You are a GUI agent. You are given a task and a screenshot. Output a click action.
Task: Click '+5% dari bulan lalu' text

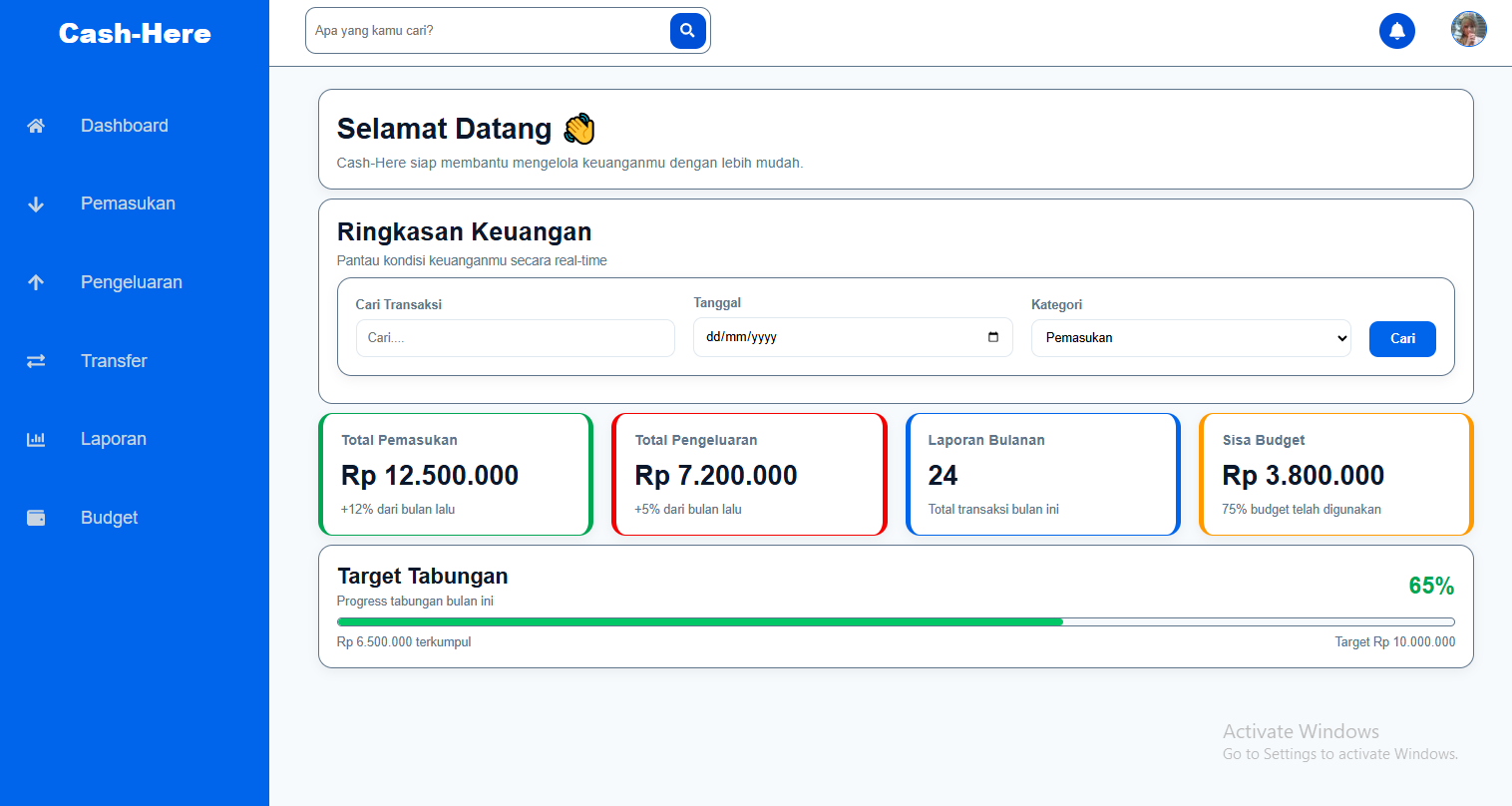[688, 510]
